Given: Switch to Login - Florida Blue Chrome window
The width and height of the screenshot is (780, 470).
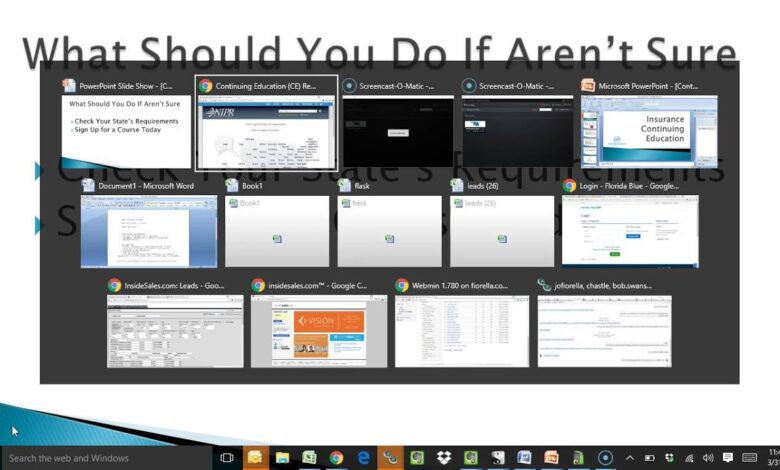Looking at the screenshot, I should pos(630,231).
